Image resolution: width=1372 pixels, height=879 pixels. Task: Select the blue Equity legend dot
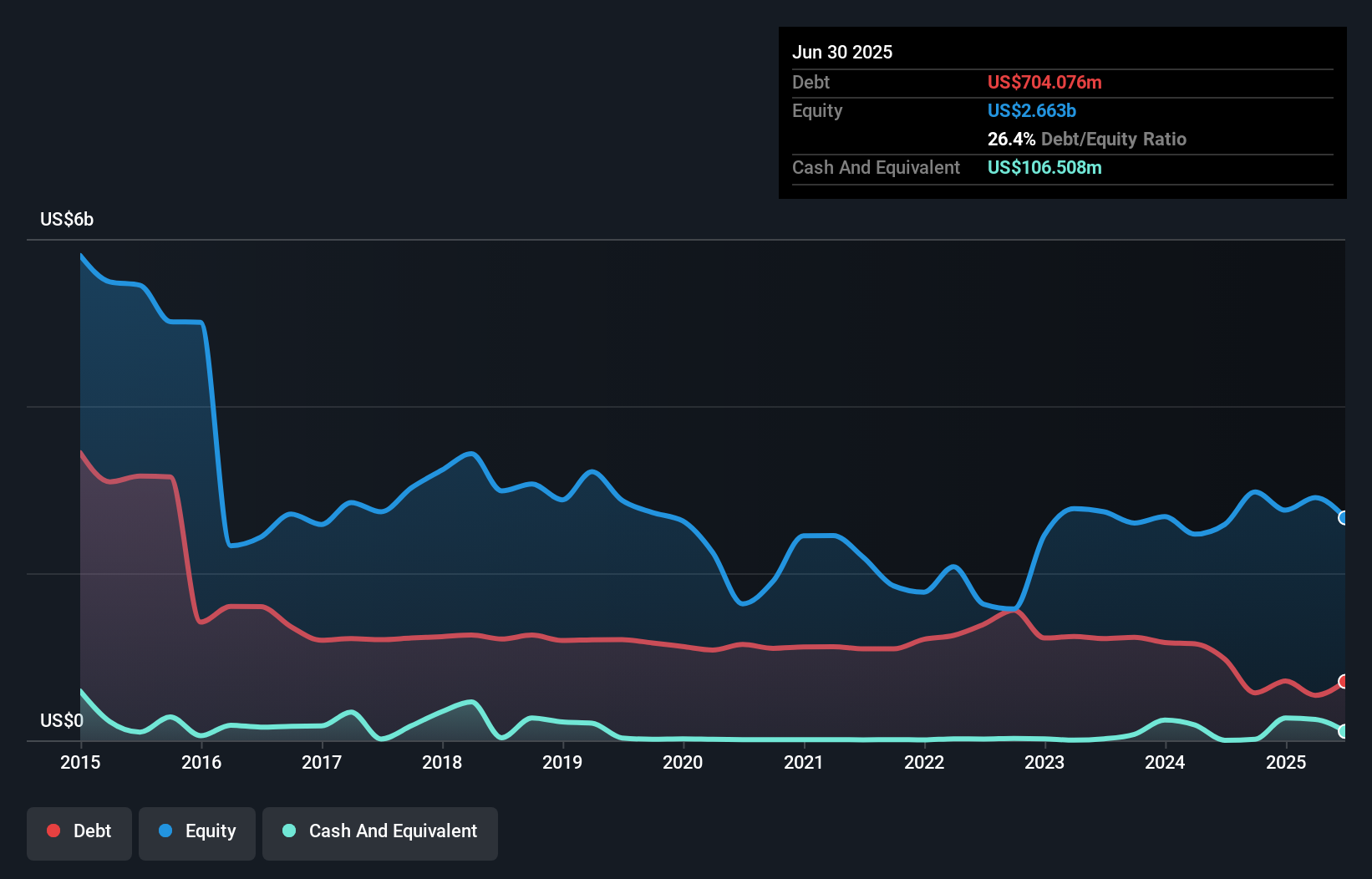[x=167, y=831]
